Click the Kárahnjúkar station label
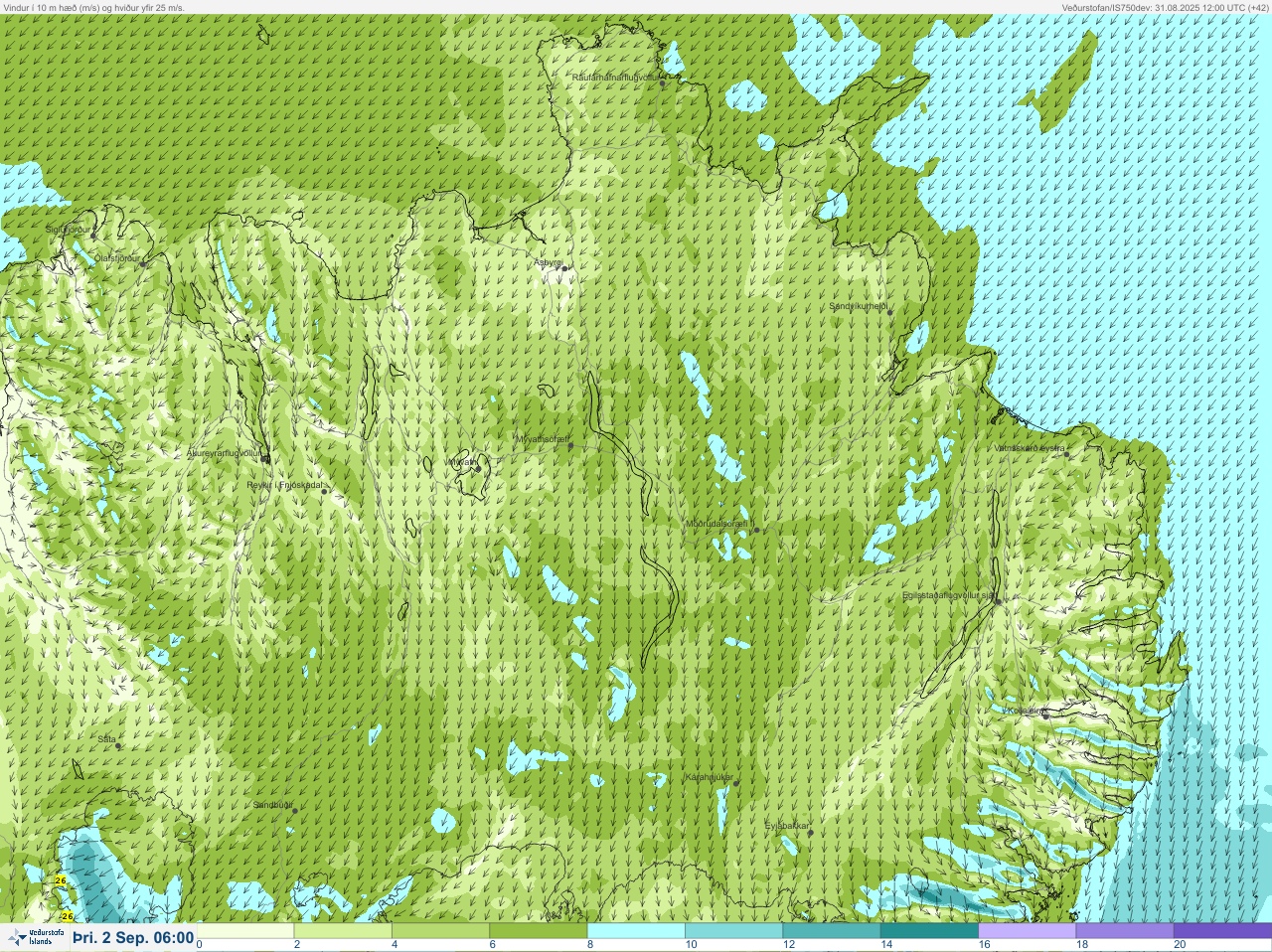 point(710,777)
